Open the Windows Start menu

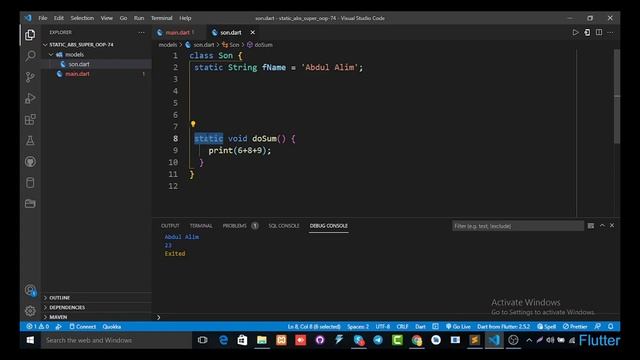tap(30, 340)
